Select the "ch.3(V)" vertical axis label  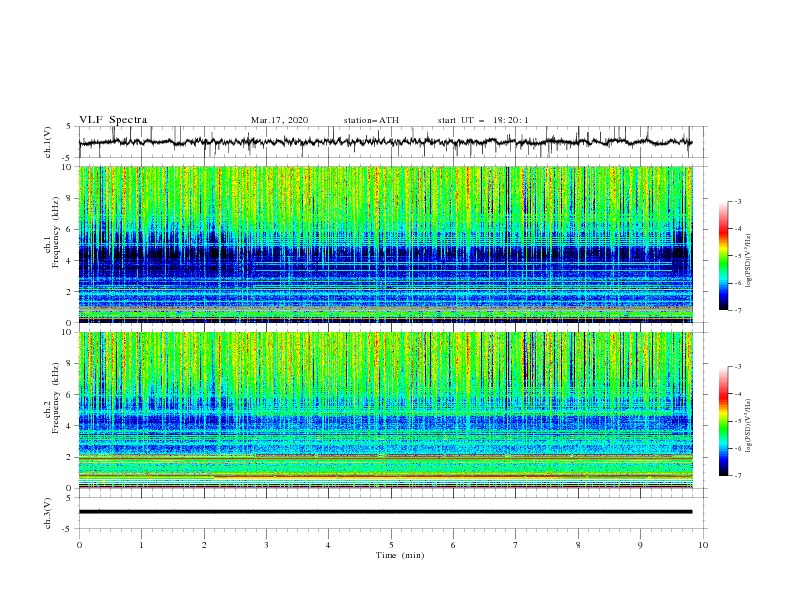pyautogui.click(x=48, y=513)
